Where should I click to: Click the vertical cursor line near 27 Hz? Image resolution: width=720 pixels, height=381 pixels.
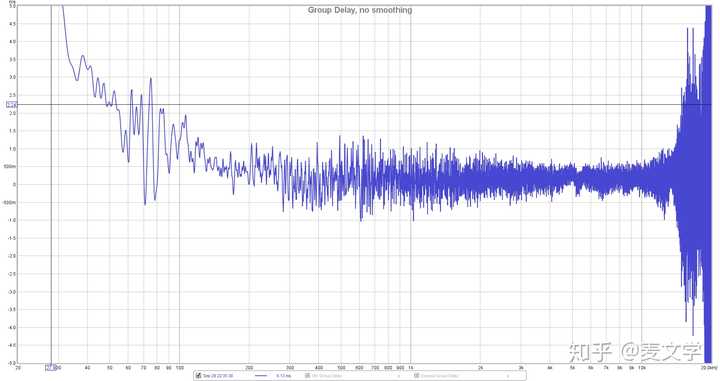(51, 184)
